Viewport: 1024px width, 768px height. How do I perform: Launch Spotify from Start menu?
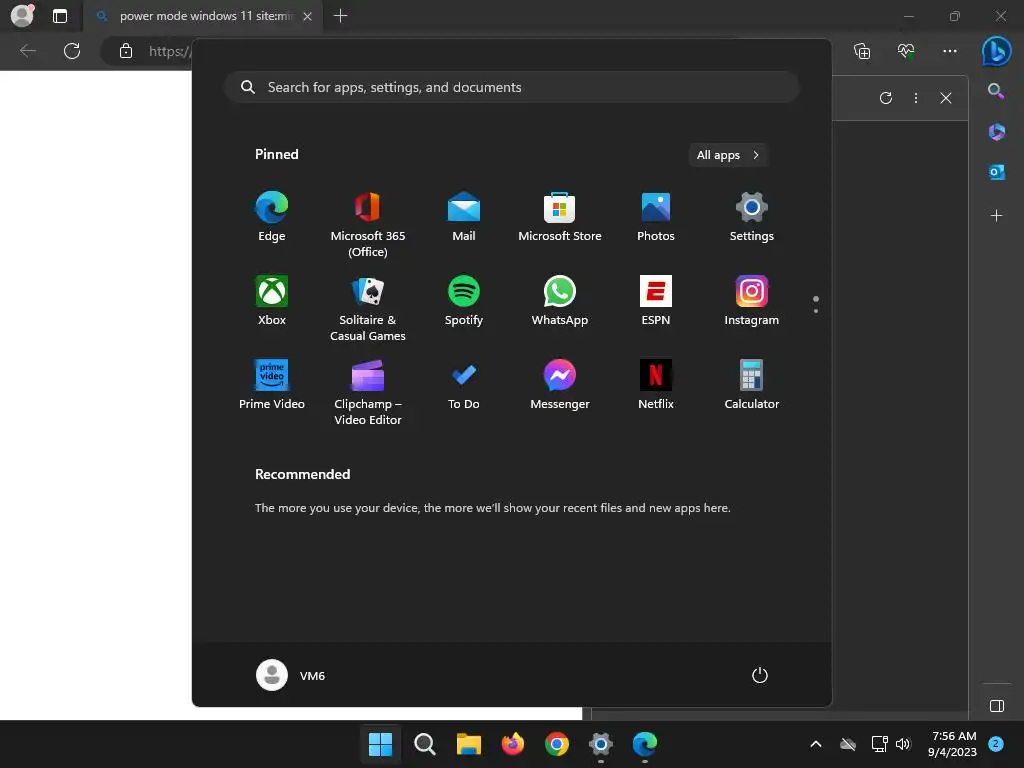tap(464, 300)
